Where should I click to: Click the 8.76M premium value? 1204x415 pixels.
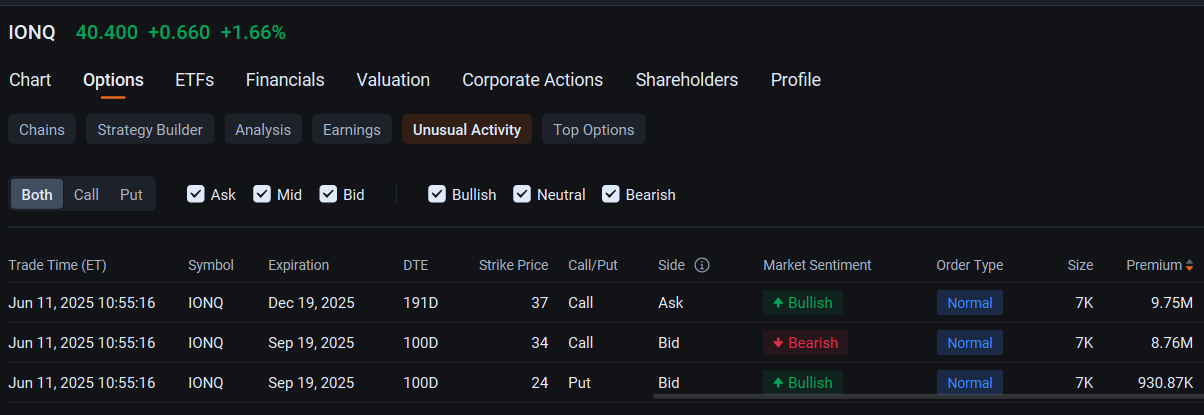pos(1170,343)
